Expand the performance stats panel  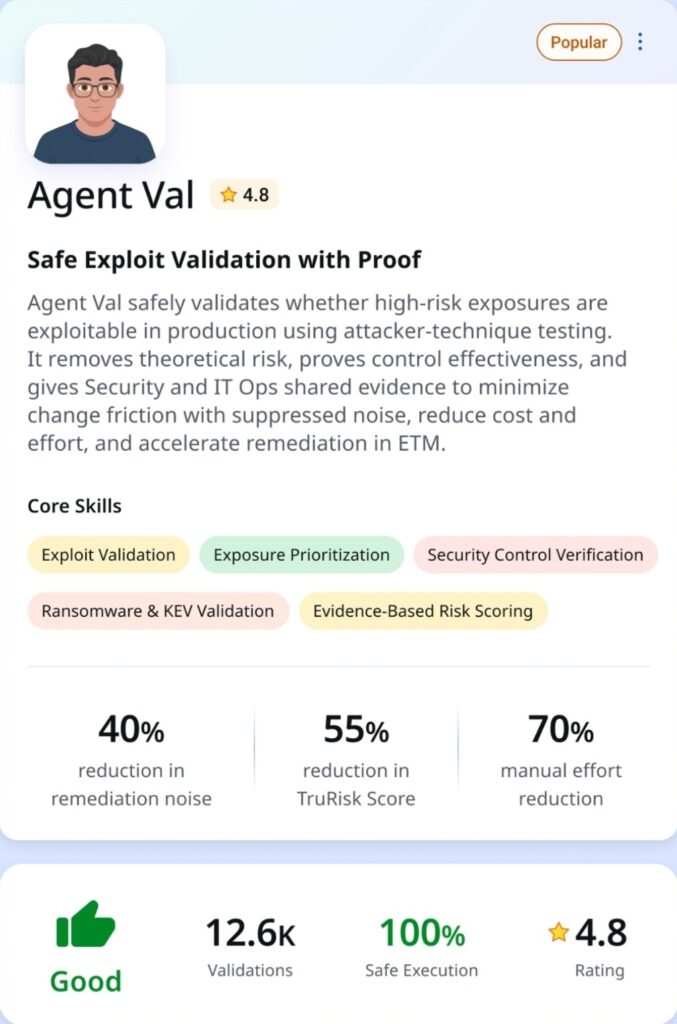point(338,755)
